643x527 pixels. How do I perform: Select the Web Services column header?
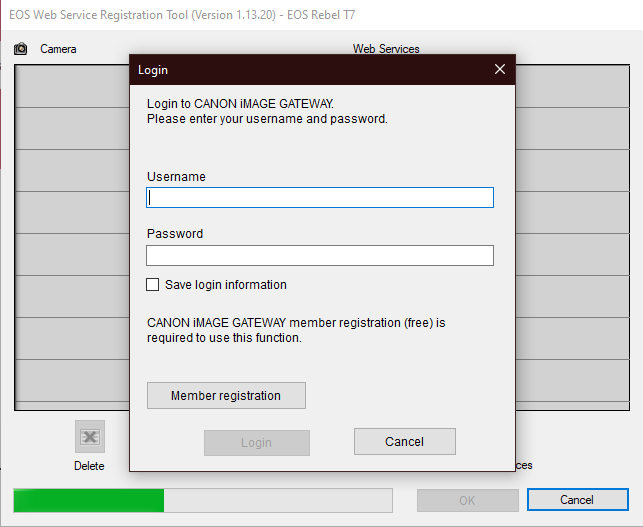tap(386, 49)
